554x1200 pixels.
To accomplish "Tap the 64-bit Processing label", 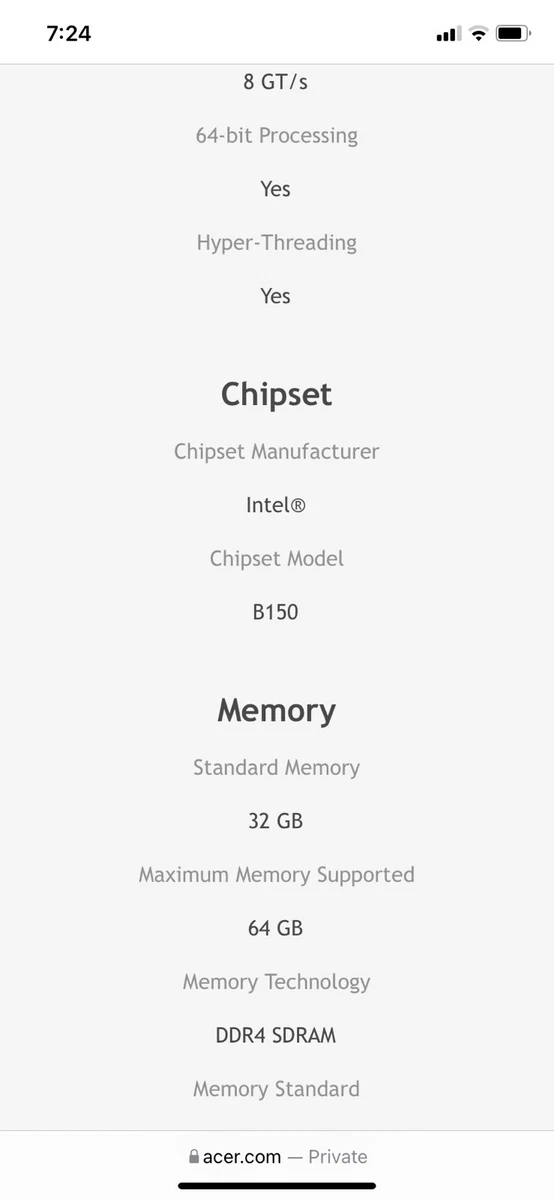I will (x=276, y=136).
